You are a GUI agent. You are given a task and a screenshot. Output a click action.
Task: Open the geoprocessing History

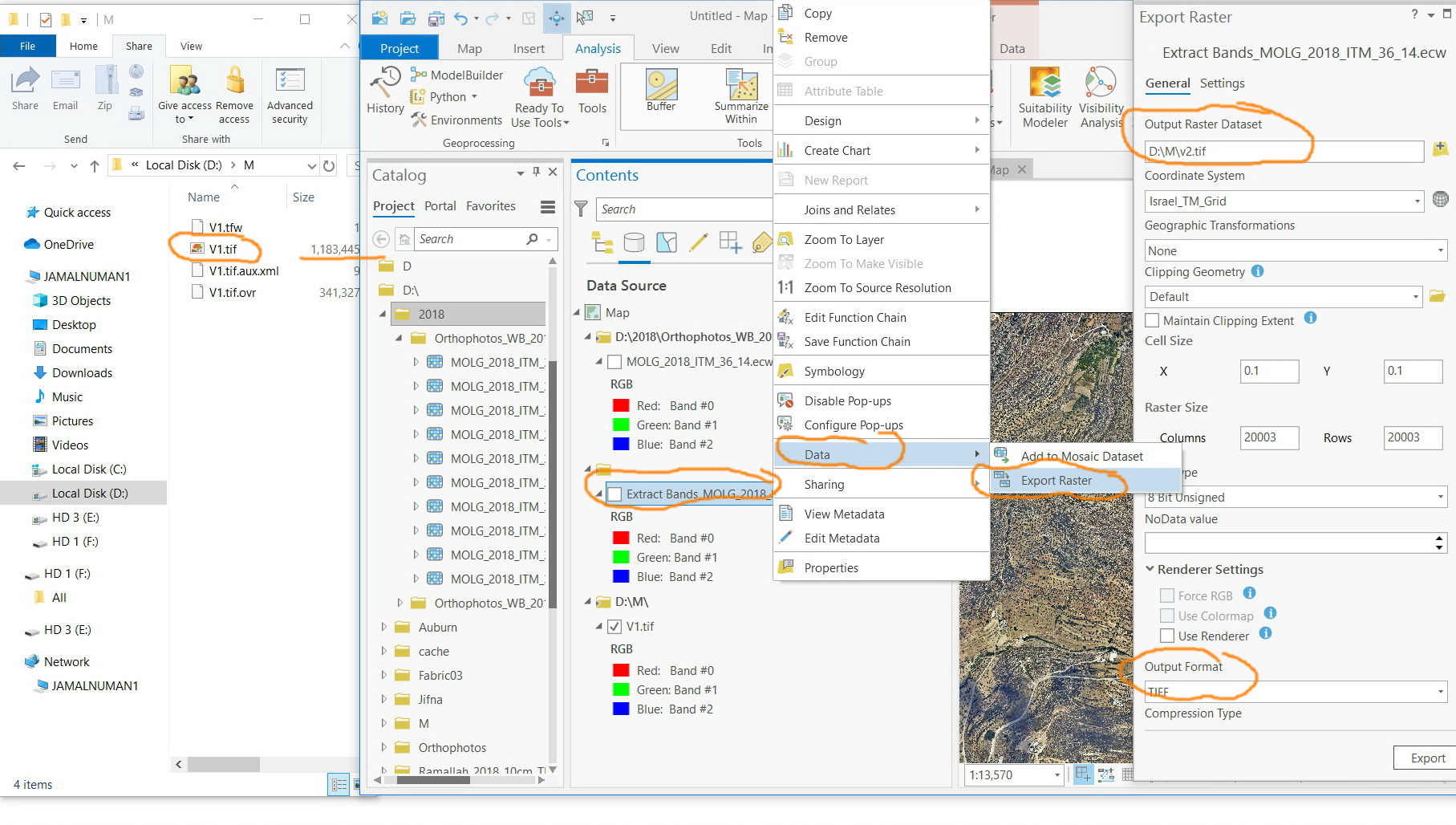coord(385,90)
